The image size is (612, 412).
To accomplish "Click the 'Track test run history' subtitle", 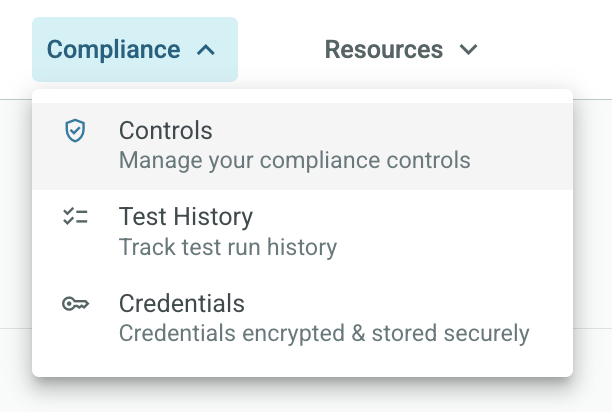I will (x=227, y=246).
